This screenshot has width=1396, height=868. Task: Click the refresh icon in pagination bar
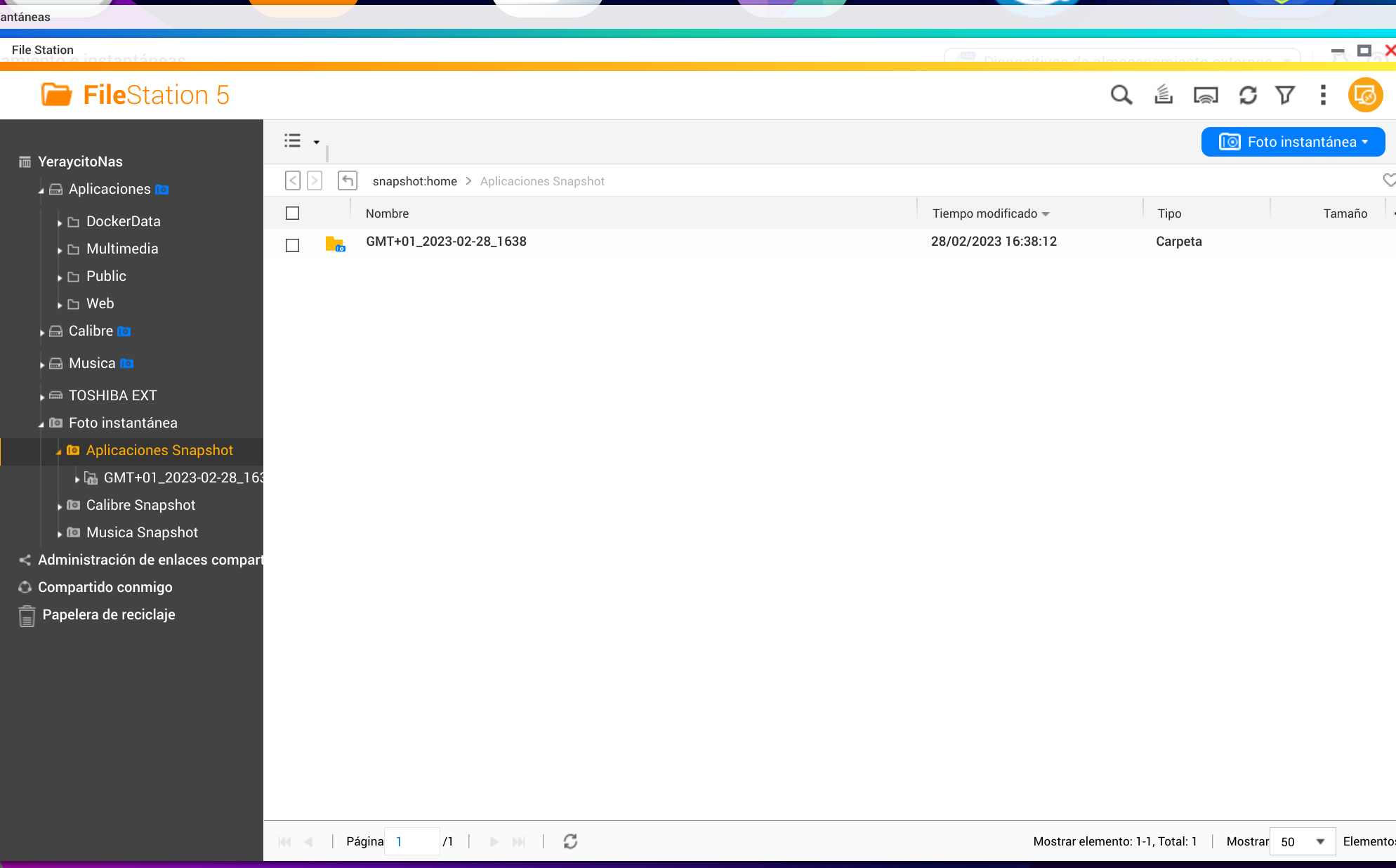click(570, 841)
